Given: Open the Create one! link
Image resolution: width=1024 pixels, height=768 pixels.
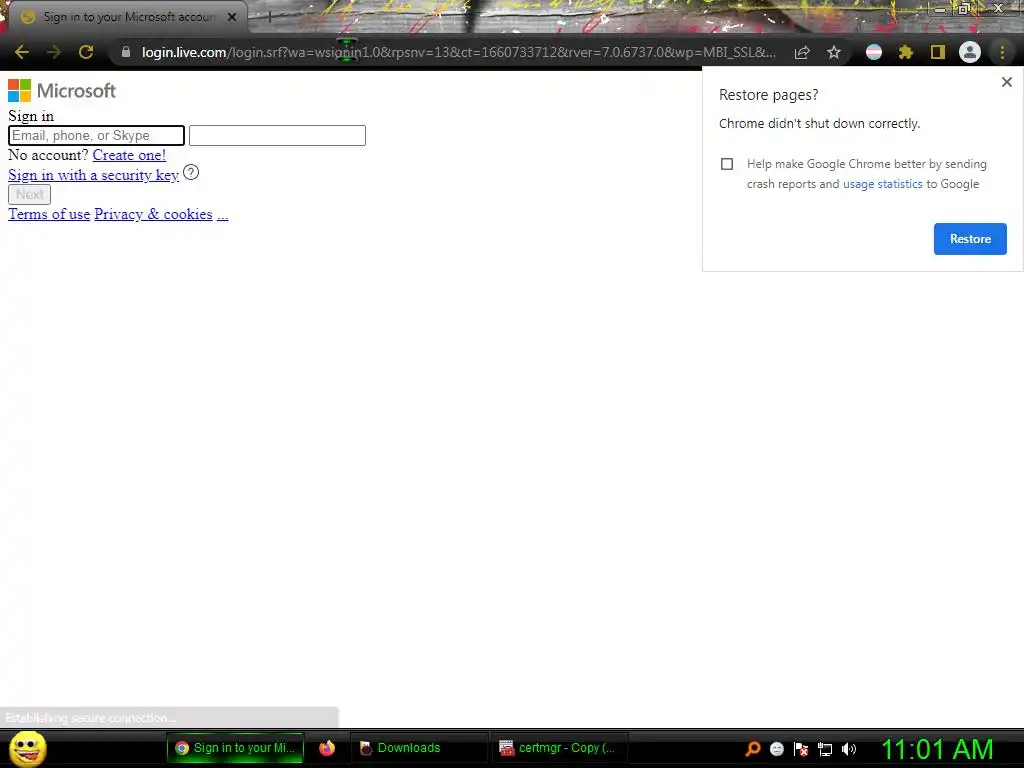Looking at the screenshot, I should click(x=129, y=155).
